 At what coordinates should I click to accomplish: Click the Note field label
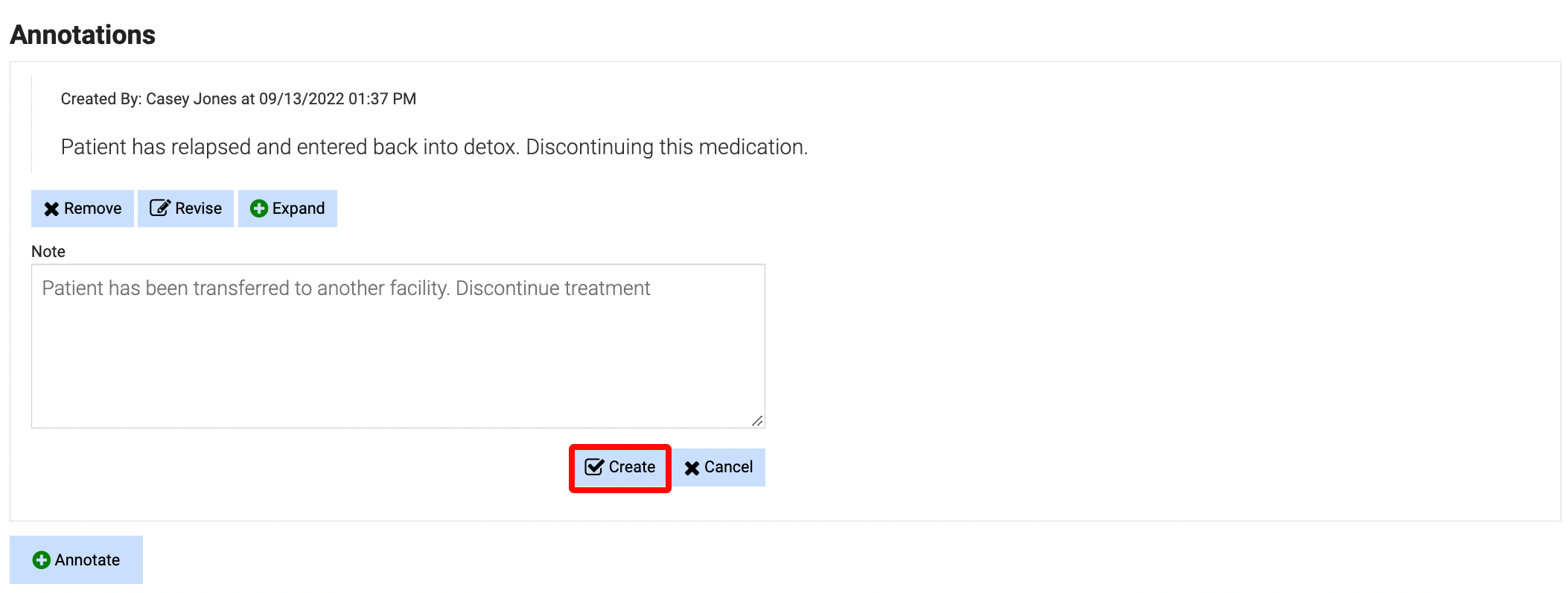(x=48, y=252)
